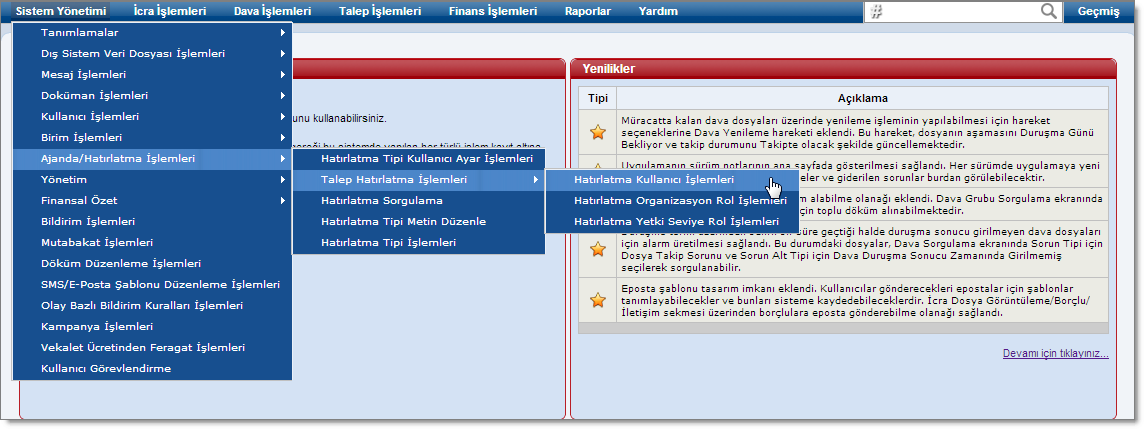
Task: Choose SMS/E-Posta Şablonu Düzenleme İşlemleri
Action: click(152, 285)
